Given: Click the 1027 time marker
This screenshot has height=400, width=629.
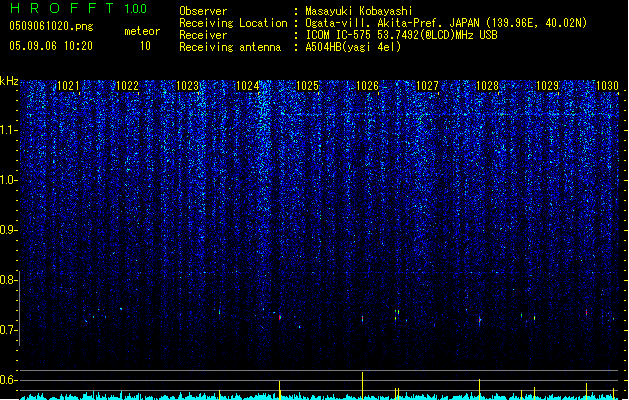Looking at the screenshot, I should [x=427, y=85].
